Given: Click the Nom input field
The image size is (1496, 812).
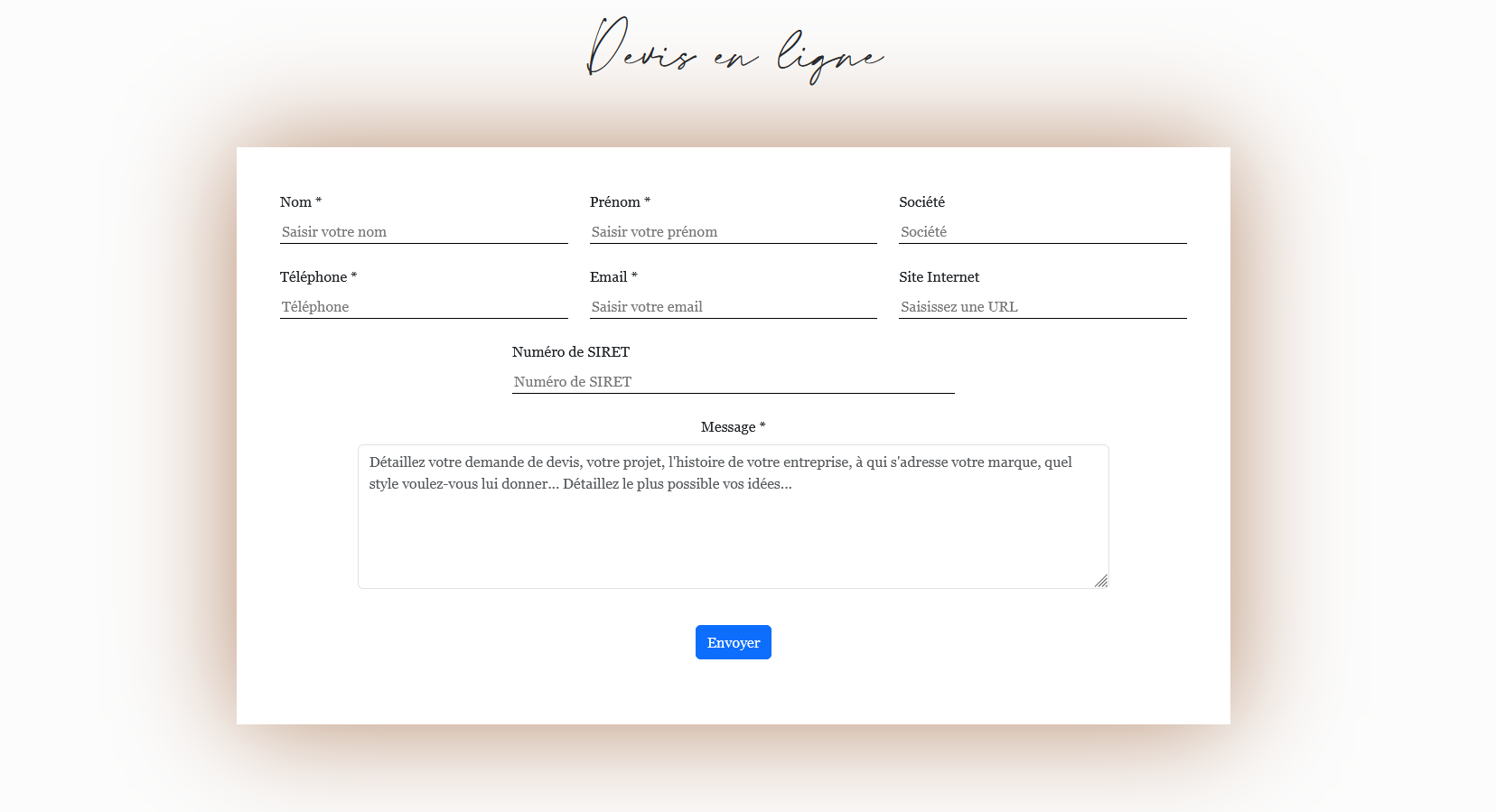Looking at the screenshot, I should tap(423, 232).
